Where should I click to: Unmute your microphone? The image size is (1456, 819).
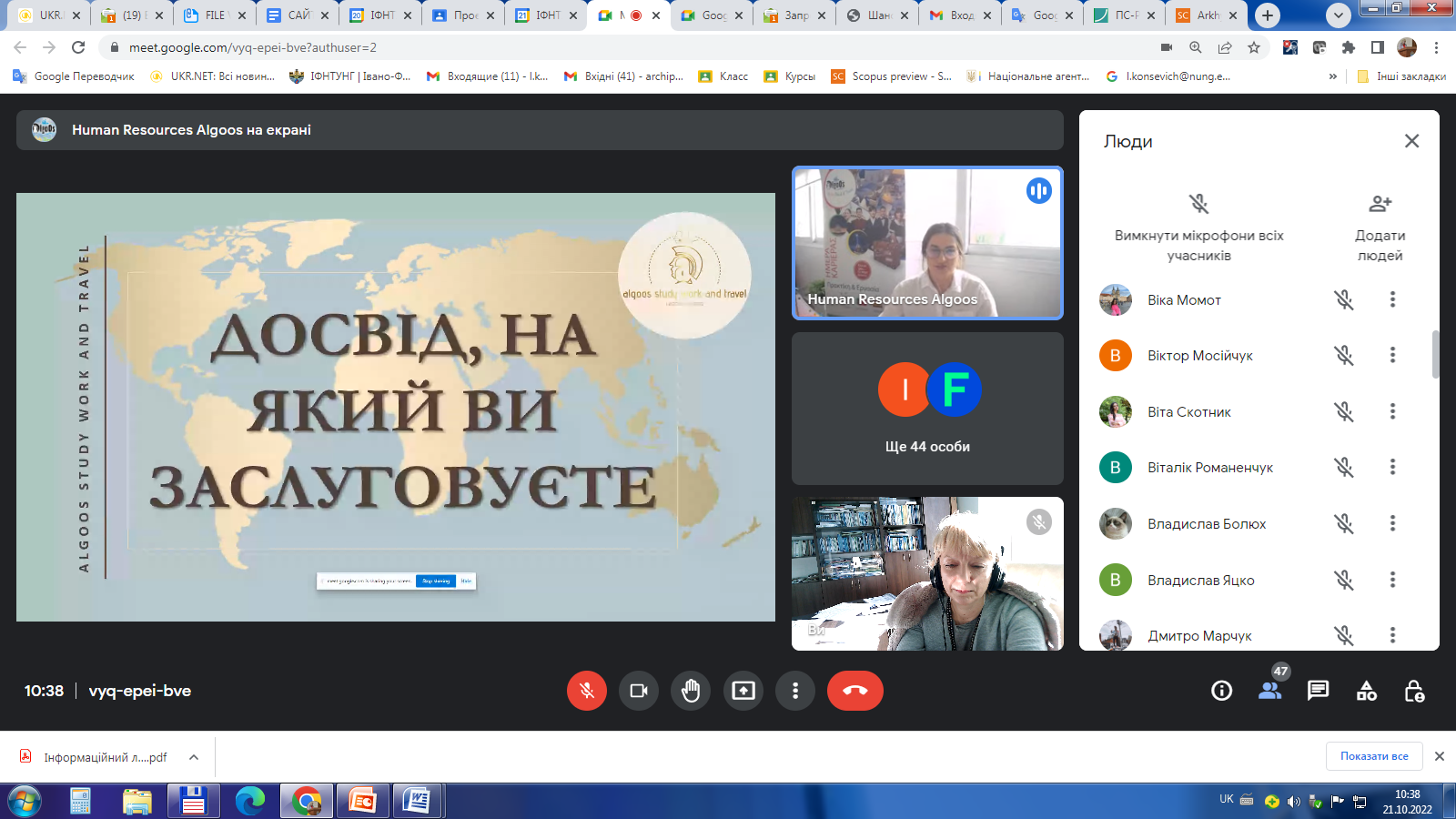point(587,691)
